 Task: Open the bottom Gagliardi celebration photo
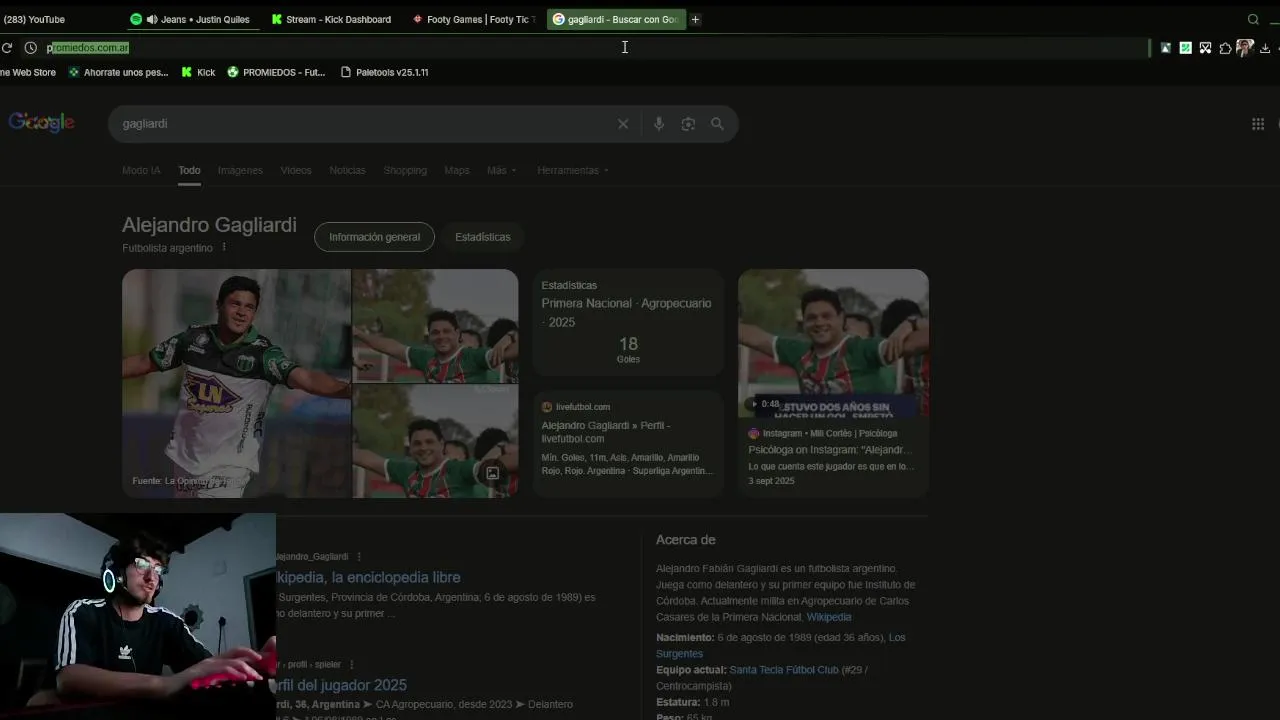435,441
